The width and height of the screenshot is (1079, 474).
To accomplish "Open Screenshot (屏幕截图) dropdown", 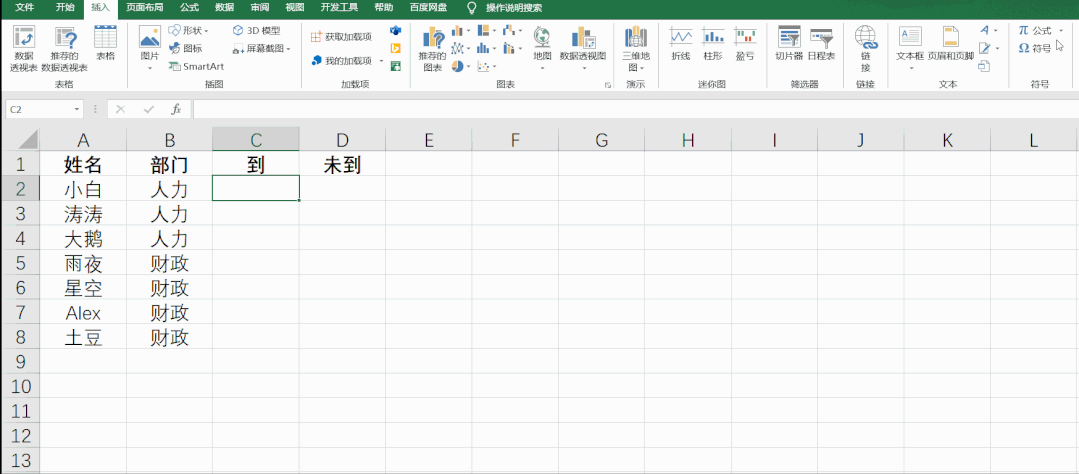I will point(261,48).
